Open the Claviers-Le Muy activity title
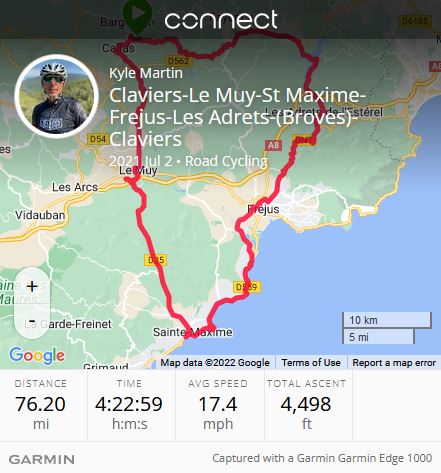 (x=237, y=117)
